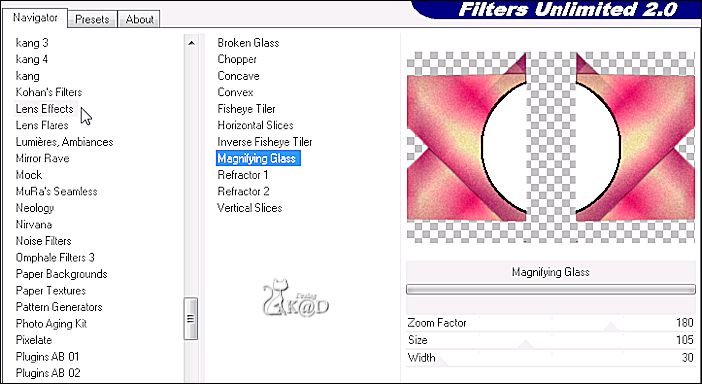Select Refractor 2 in filter list

pyautogui.click(x=243, y=192)
